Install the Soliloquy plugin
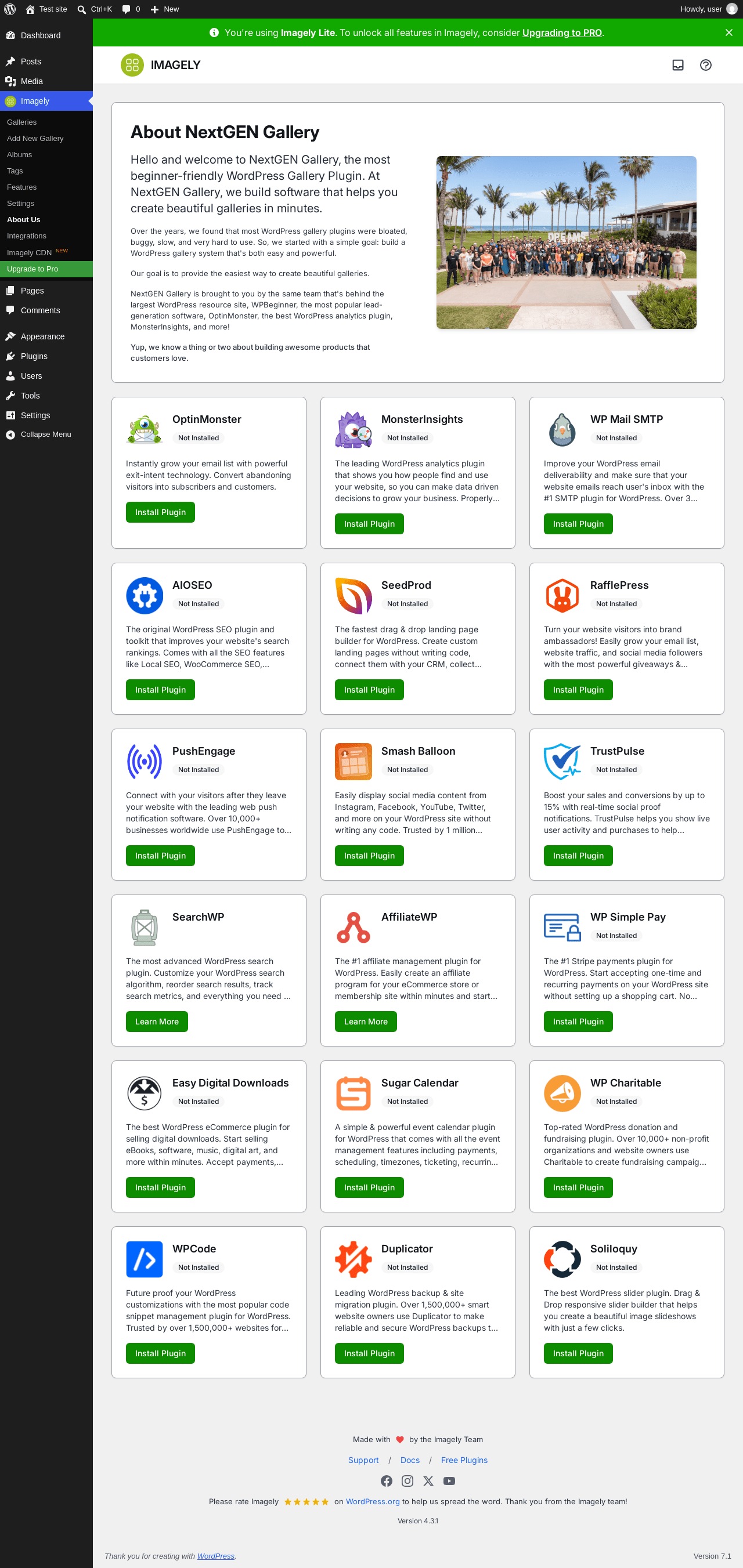The width and height of the screenshot is (743, 1568). click(578, 1353)
